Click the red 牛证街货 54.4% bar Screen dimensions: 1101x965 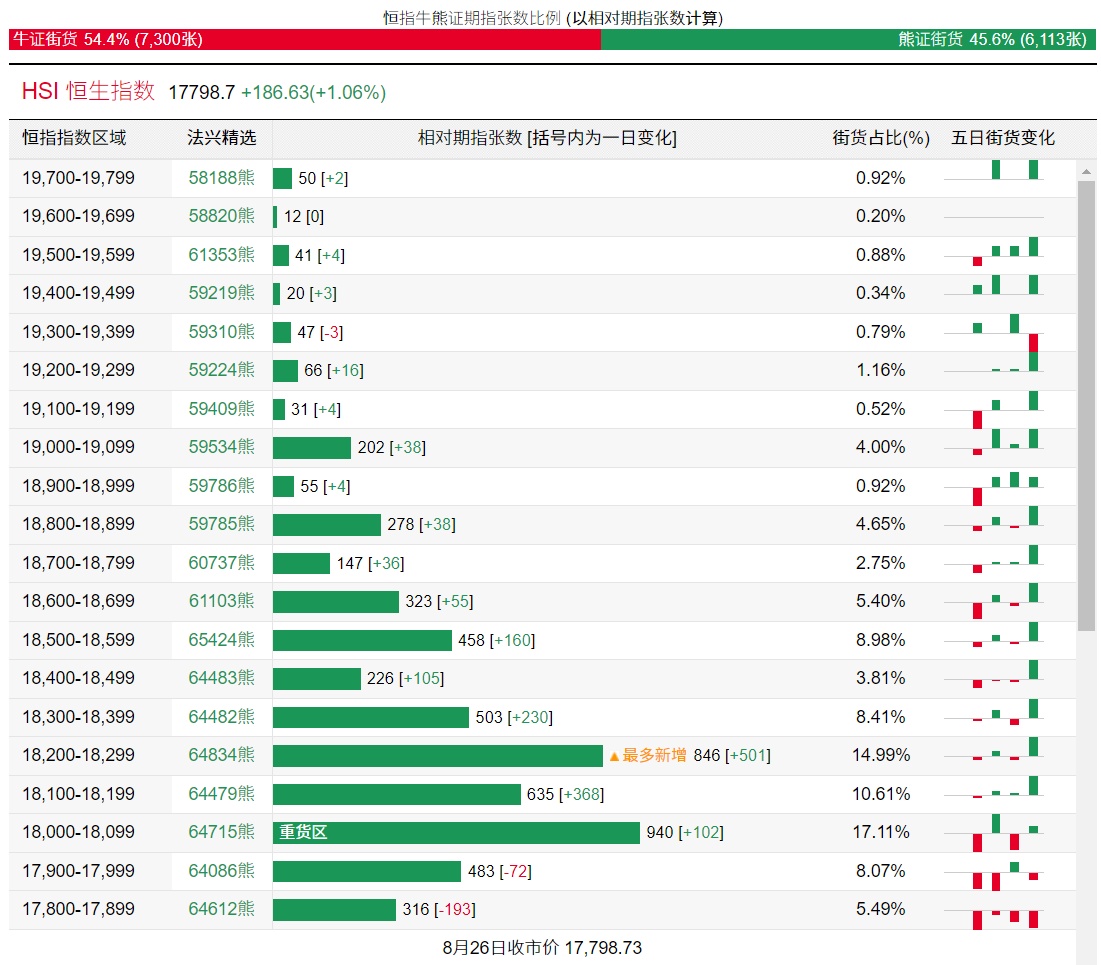304,39
